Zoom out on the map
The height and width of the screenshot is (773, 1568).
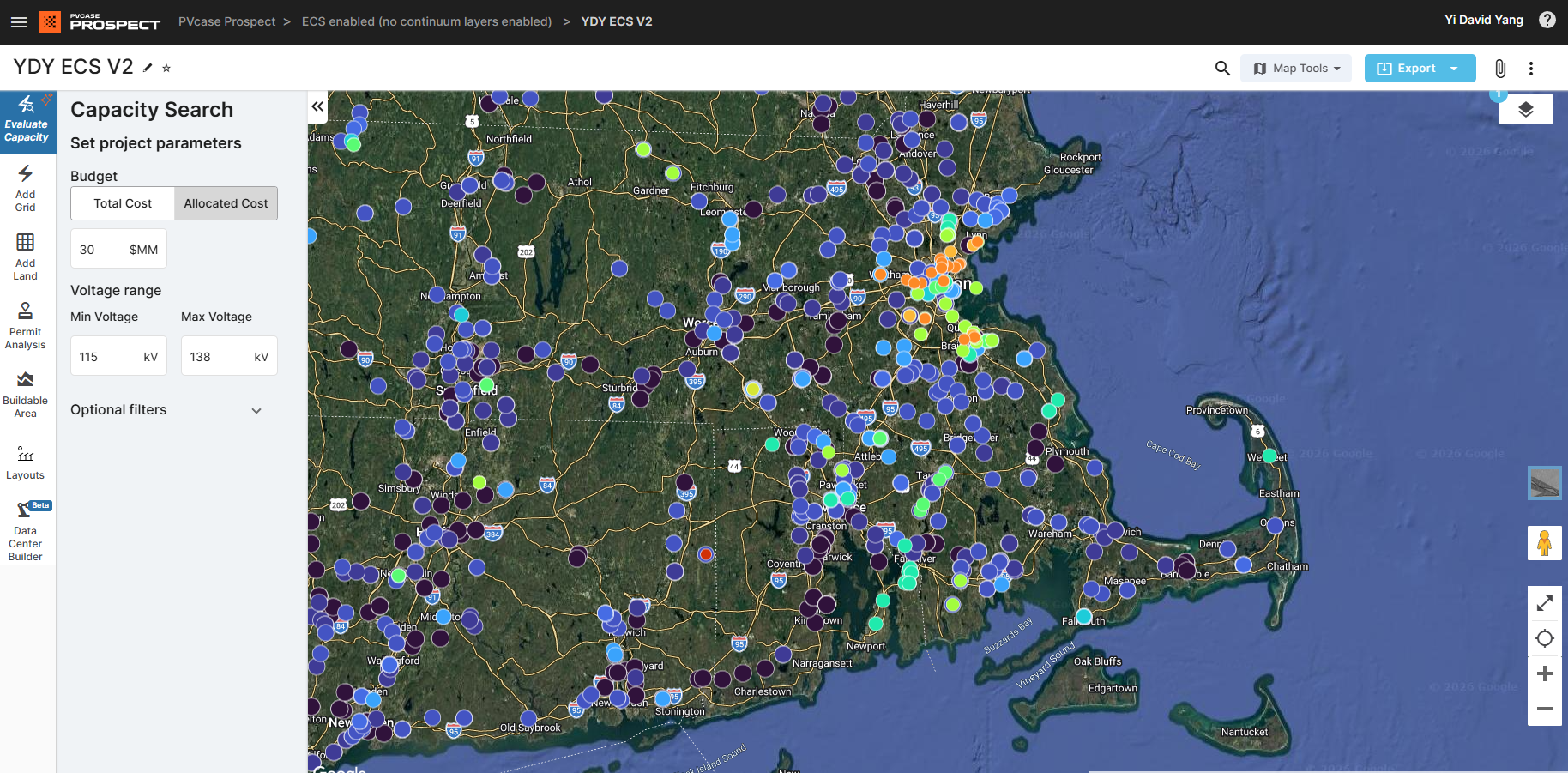[x=1545, y=709]
